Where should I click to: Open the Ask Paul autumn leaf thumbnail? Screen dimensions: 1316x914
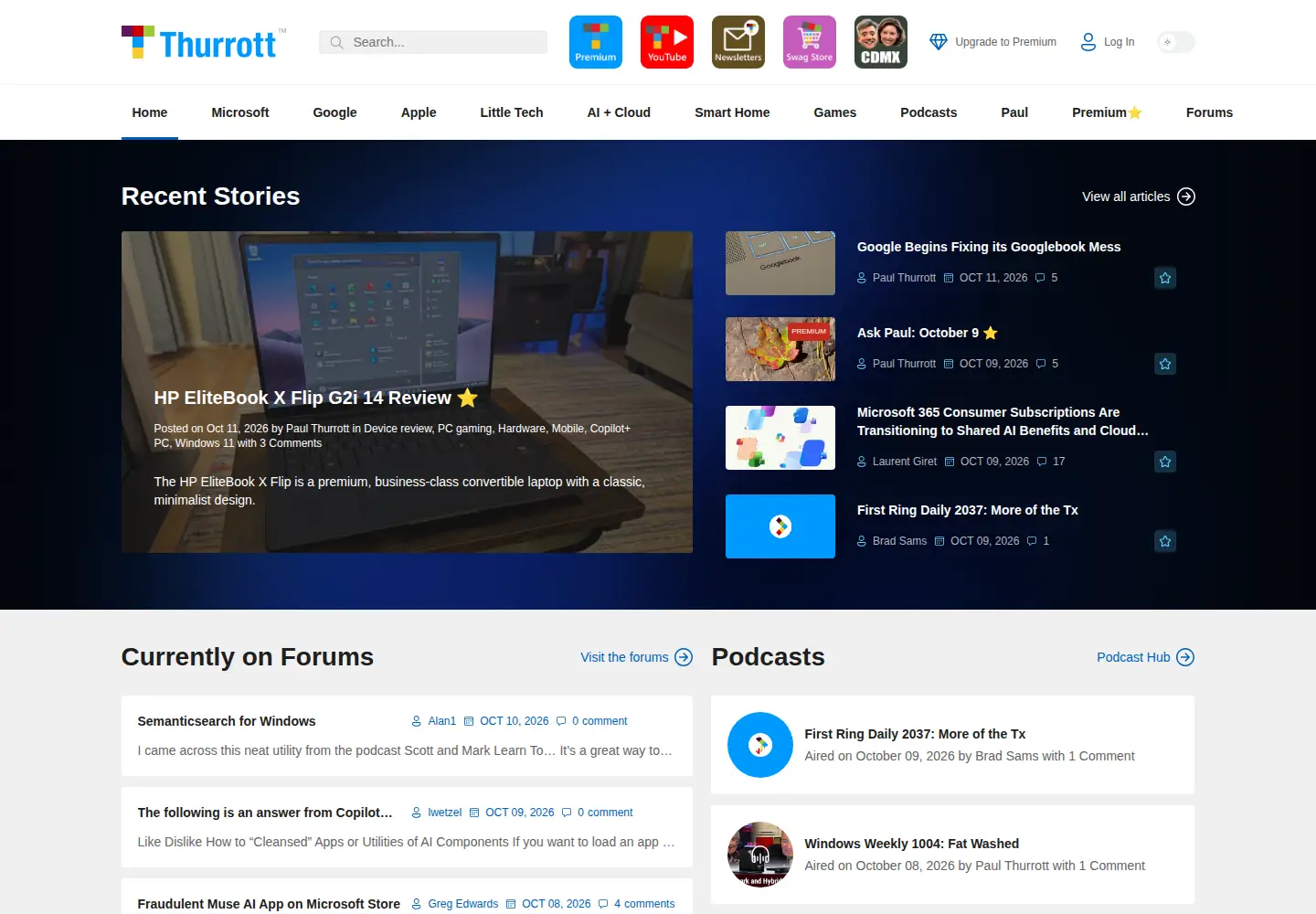click(x=780, y=349)
